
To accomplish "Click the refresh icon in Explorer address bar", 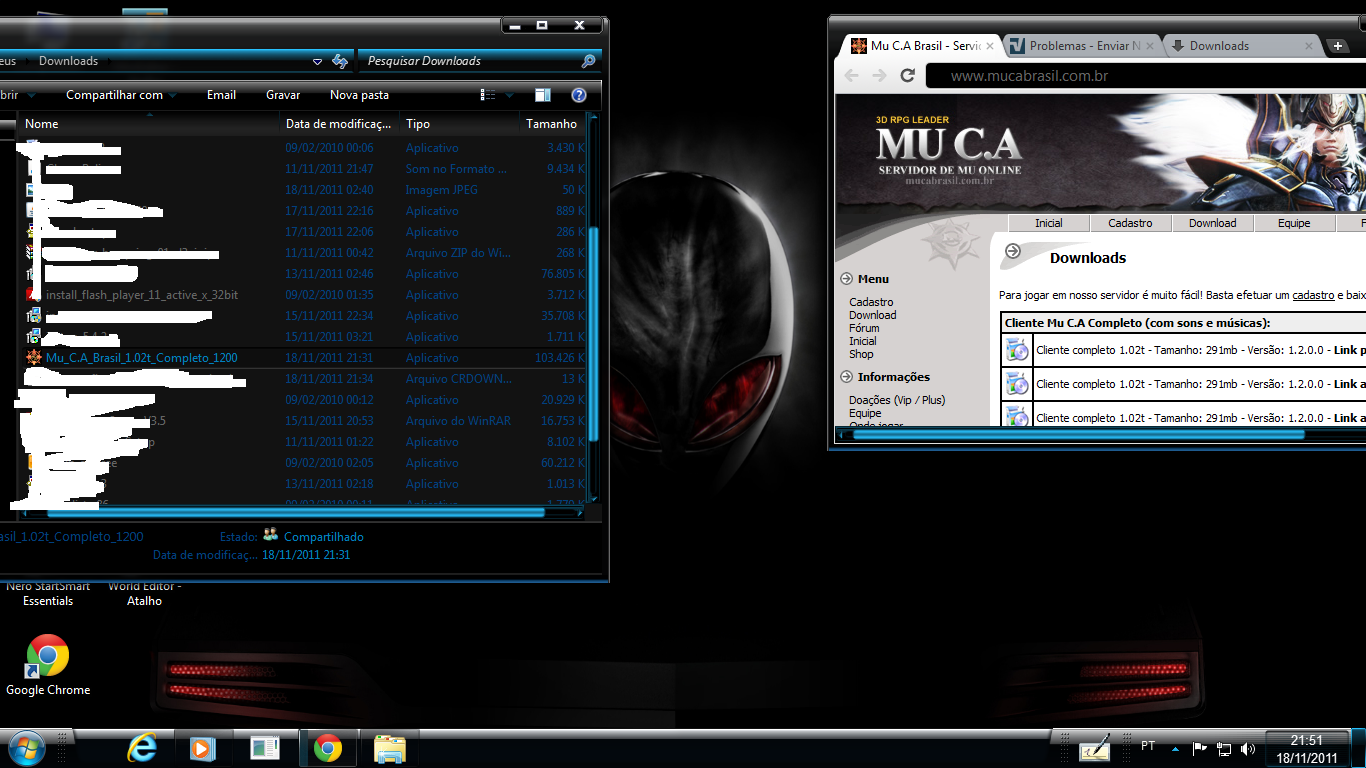I will click(x=340, y=61).
